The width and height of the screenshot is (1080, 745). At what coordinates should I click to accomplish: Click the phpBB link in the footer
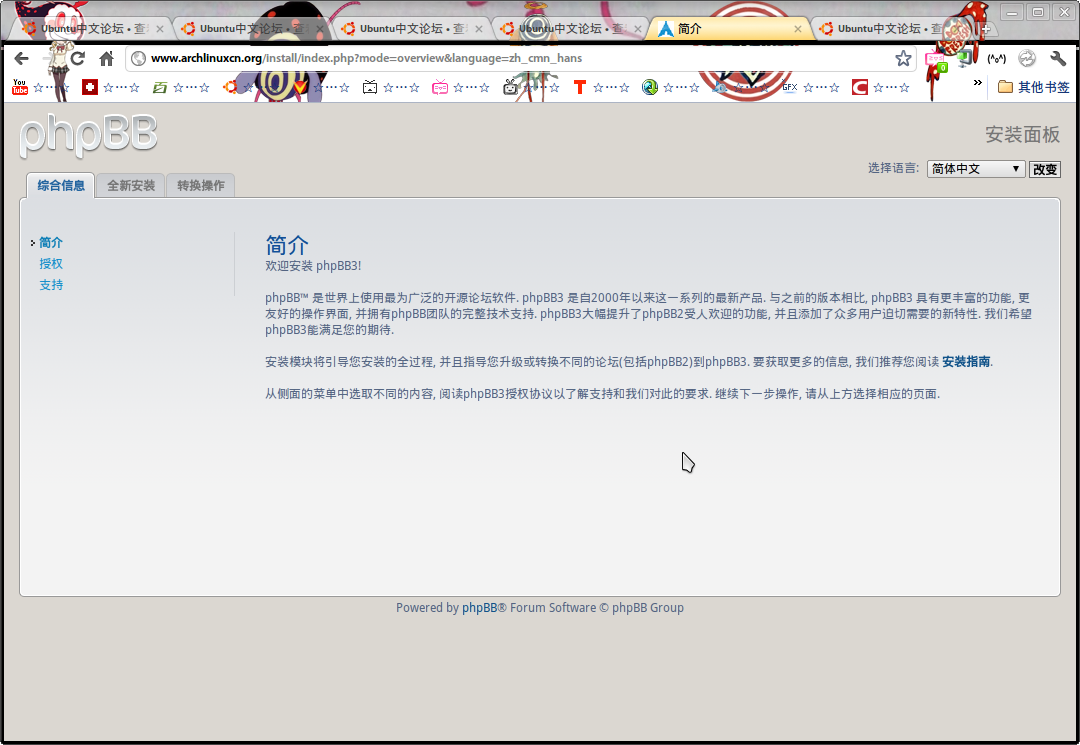click(x=479, y=607)
